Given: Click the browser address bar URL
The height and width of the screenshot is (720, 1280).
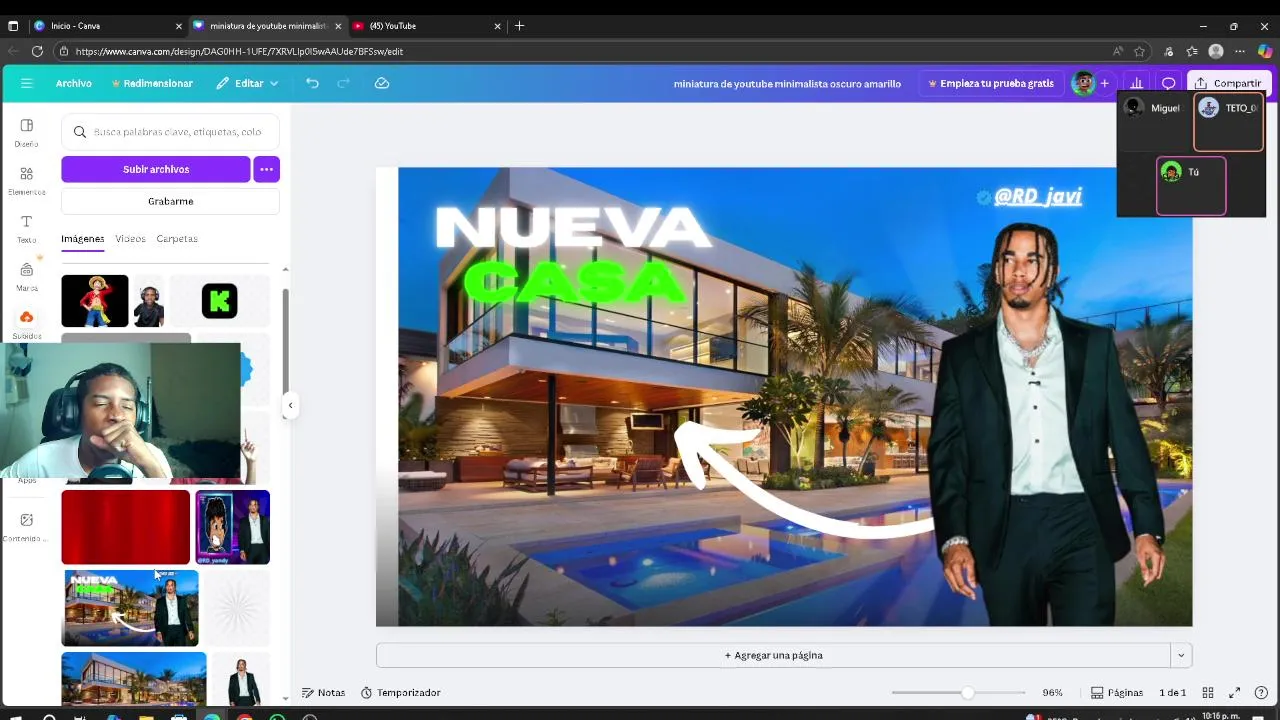Looking at the screenshot, I should pos(239,51).
